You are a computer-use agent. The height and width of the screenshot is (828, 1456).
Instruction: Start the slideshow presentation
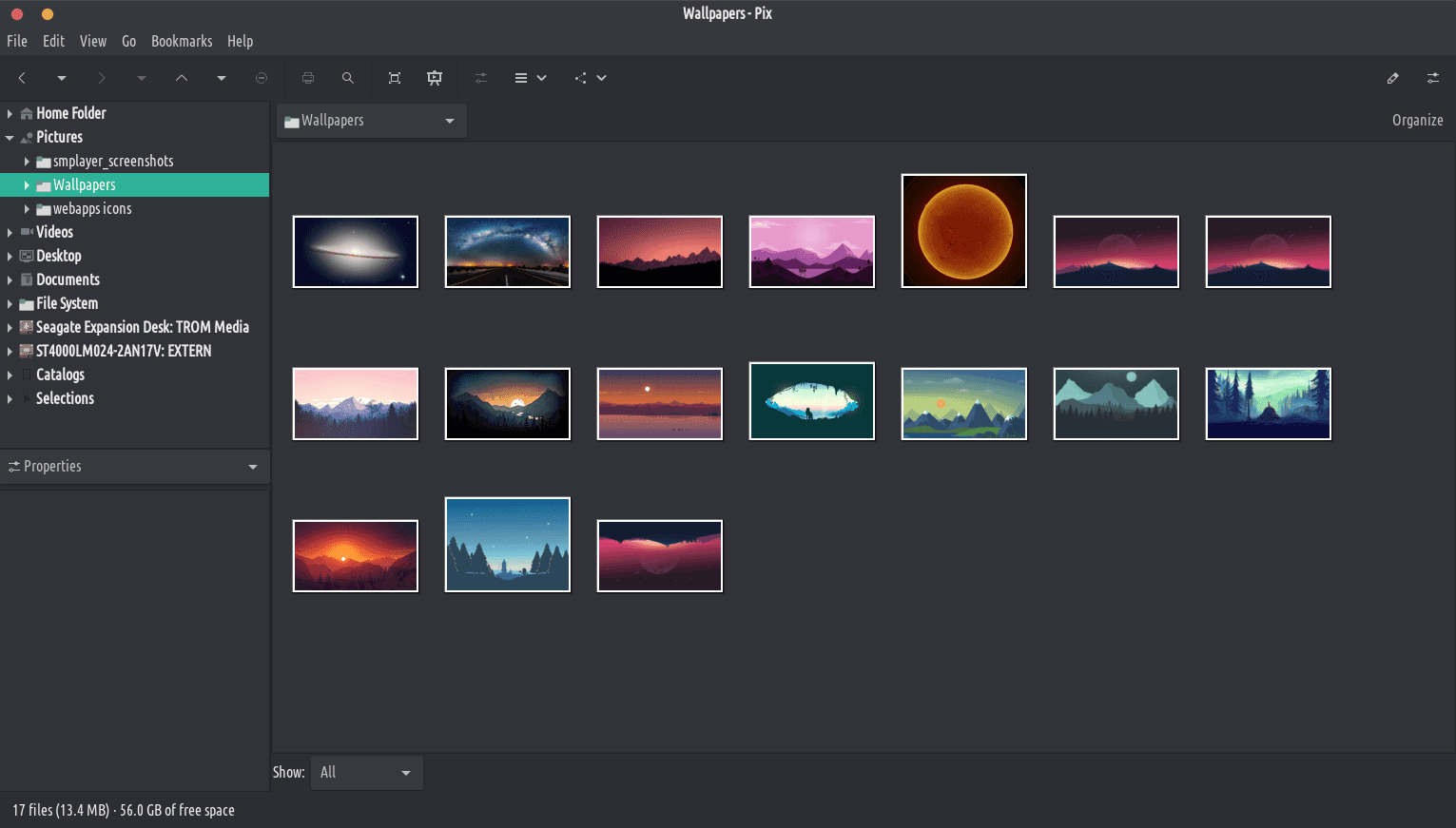click(x=435, y=78)
